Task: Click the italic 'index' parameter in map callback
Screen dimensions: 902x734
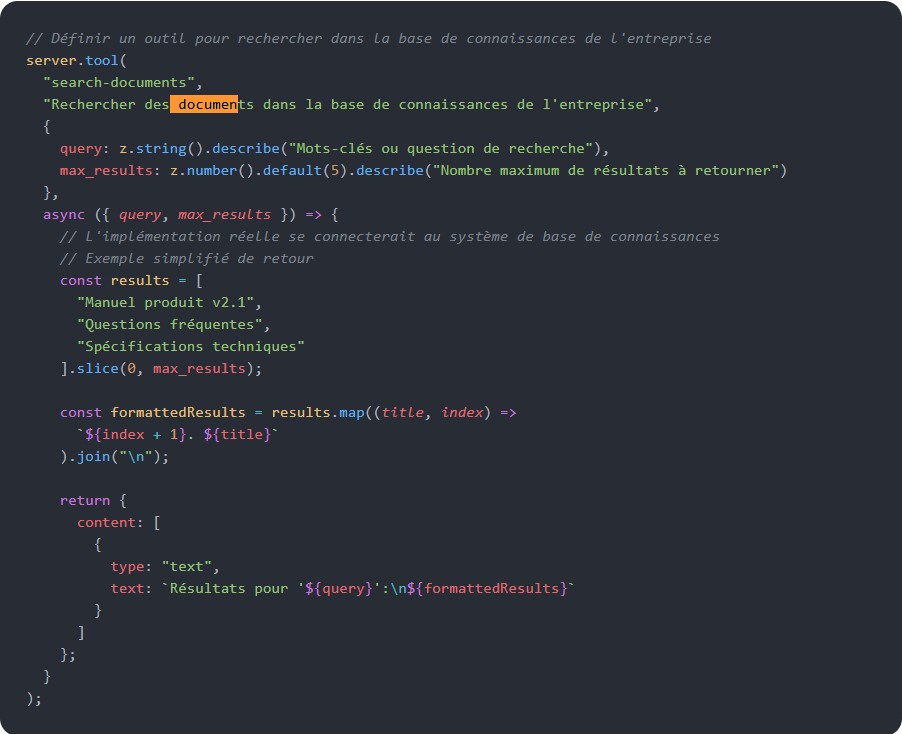Action: [462, 412]
